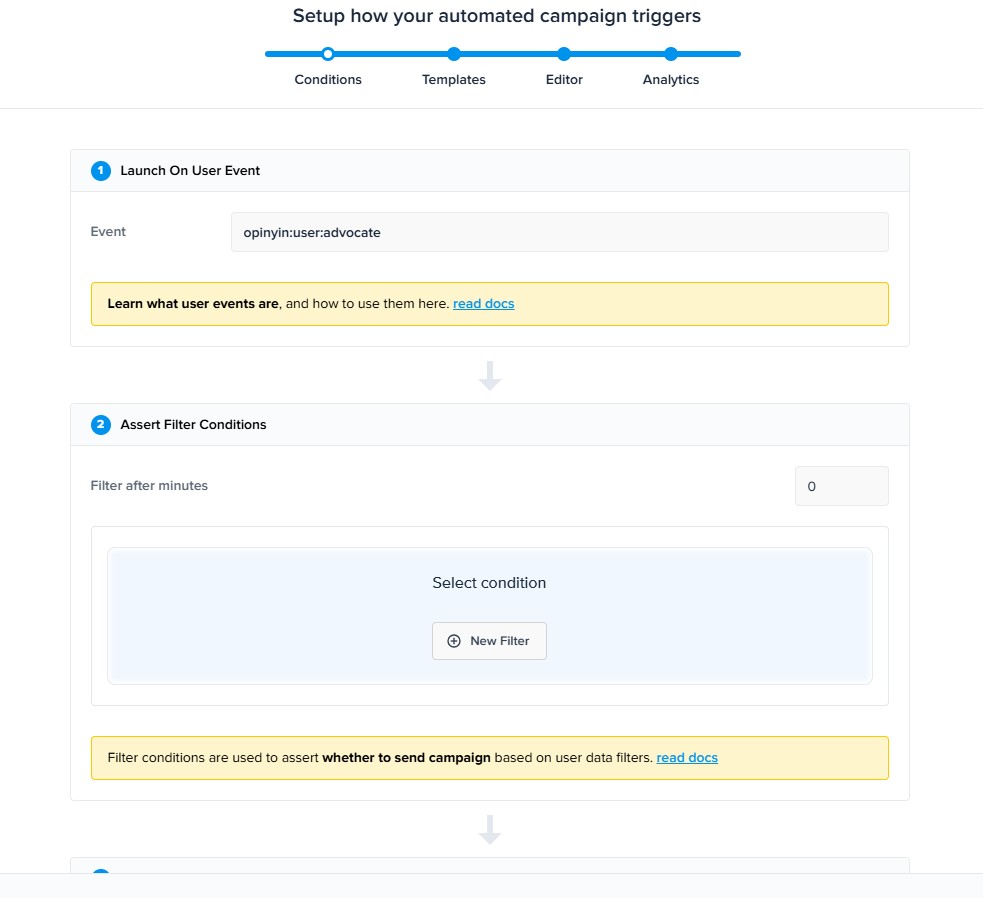This screenshot has width=983, height=898.
Task: Click the Editor step dot
Action: 564,54
